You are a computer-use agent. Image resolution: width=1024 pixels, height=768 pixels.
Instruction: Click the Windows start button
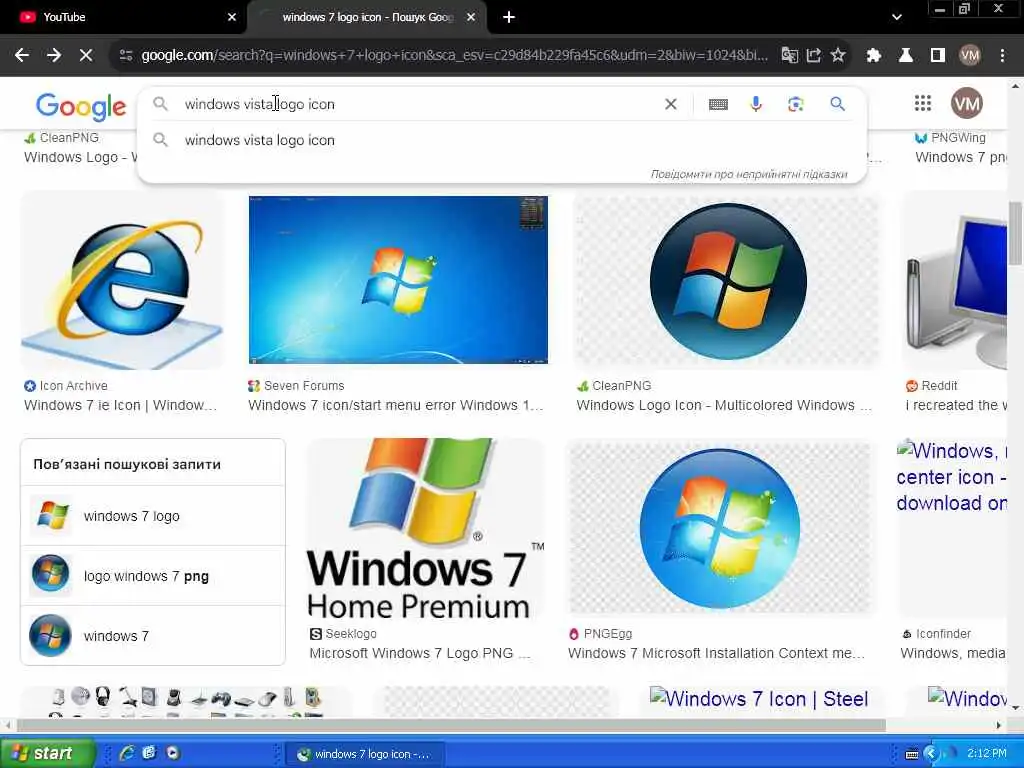46,754
